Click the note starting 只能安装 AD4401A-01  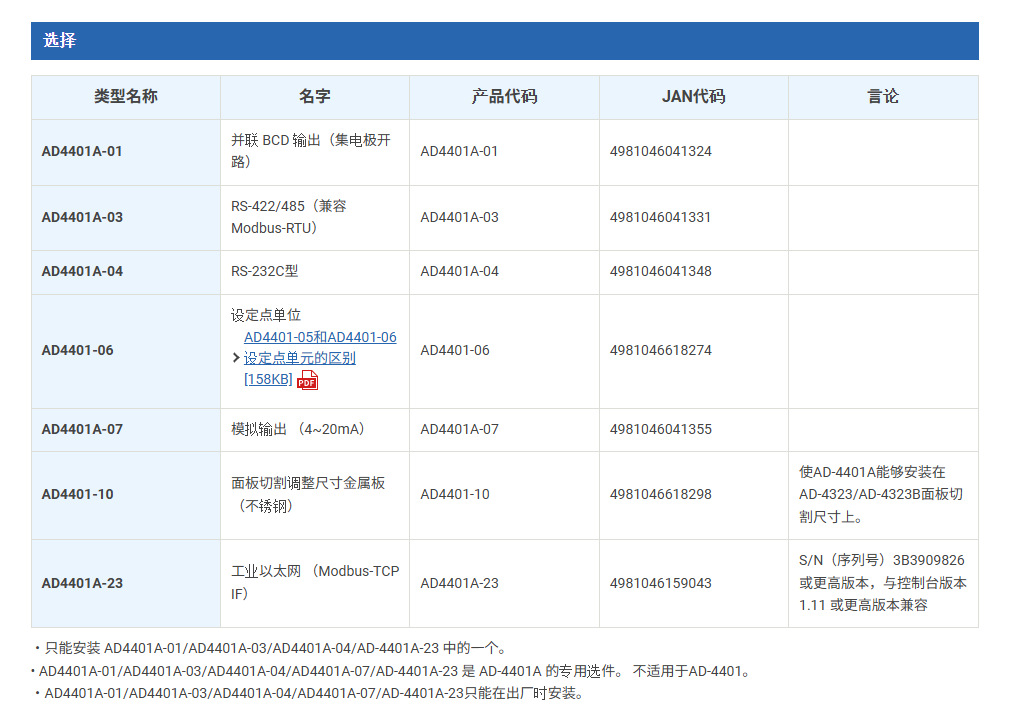pos(271,648)
